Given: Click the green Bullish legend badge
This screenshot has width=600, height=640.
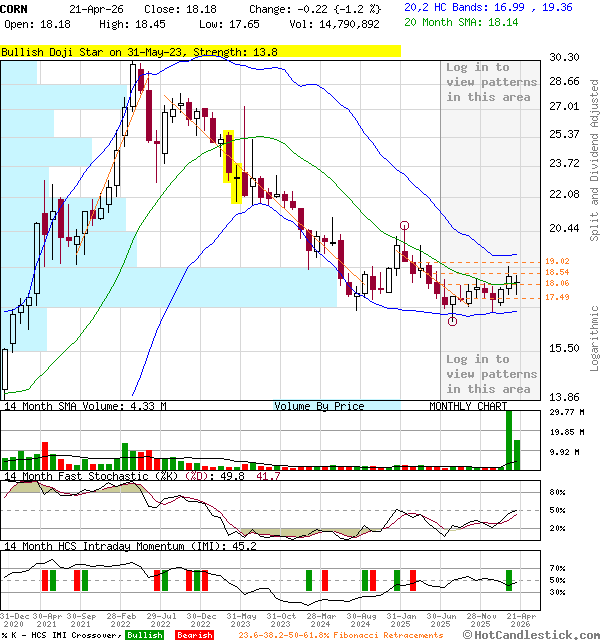Looking at the screenshot, I should pos(145,635).
